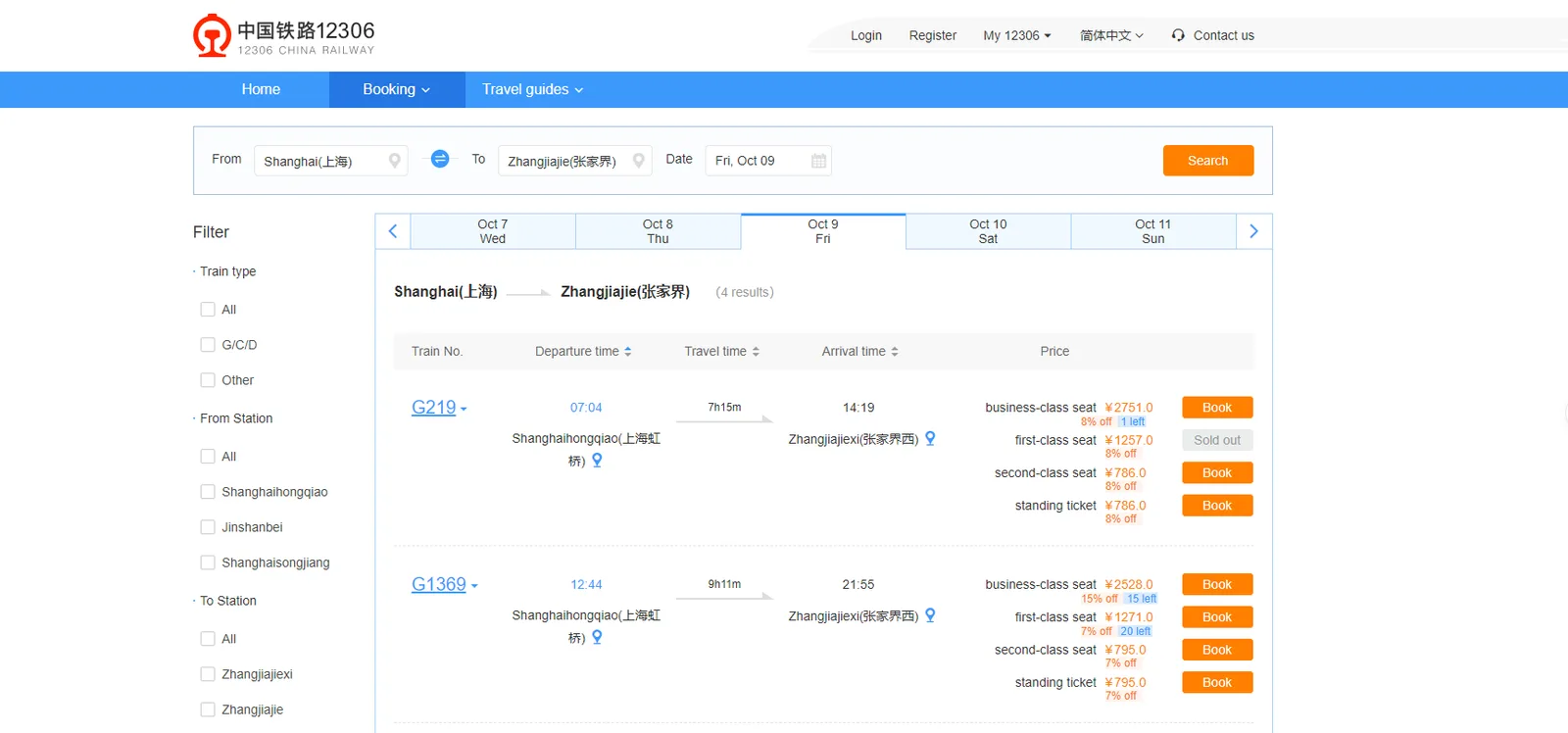Swap the From and To stations
Image resolution: width=1568 pixels, height=733 pixels.
[440, 159]
